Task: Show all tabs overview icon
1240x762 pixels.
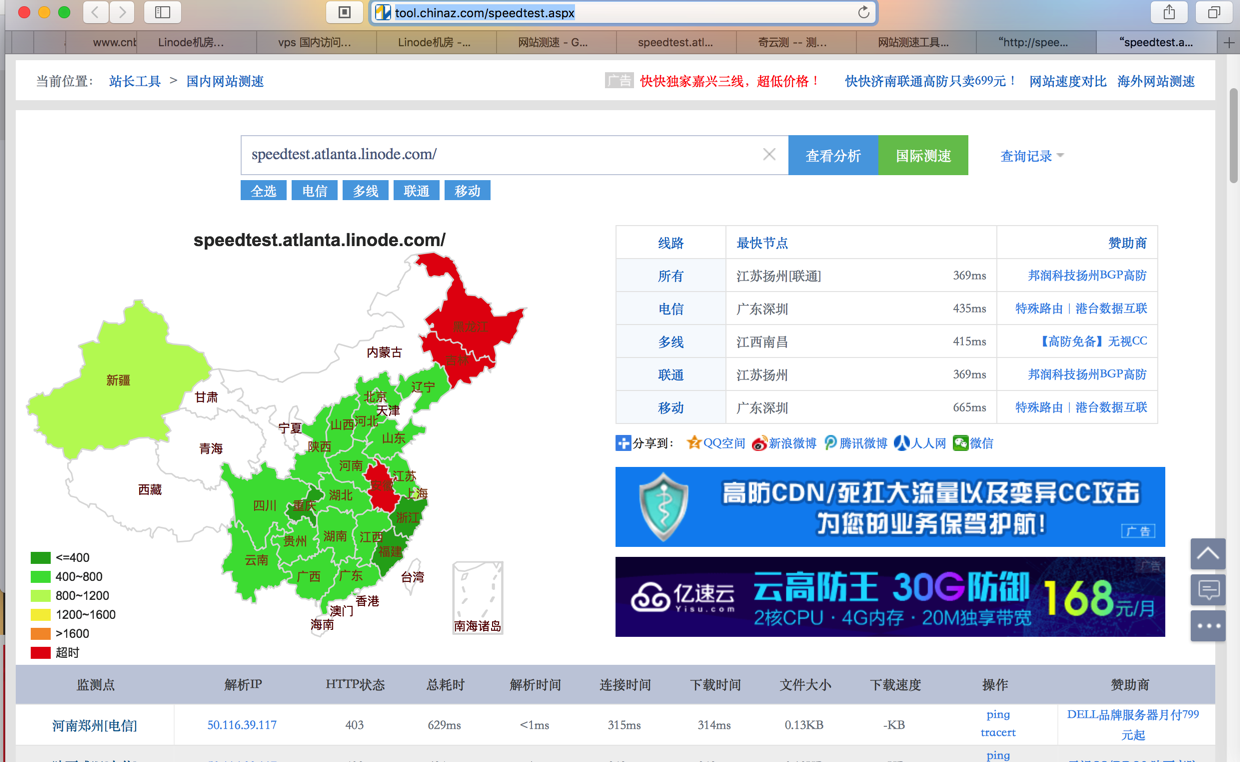Action: [x=1214, y=13]
